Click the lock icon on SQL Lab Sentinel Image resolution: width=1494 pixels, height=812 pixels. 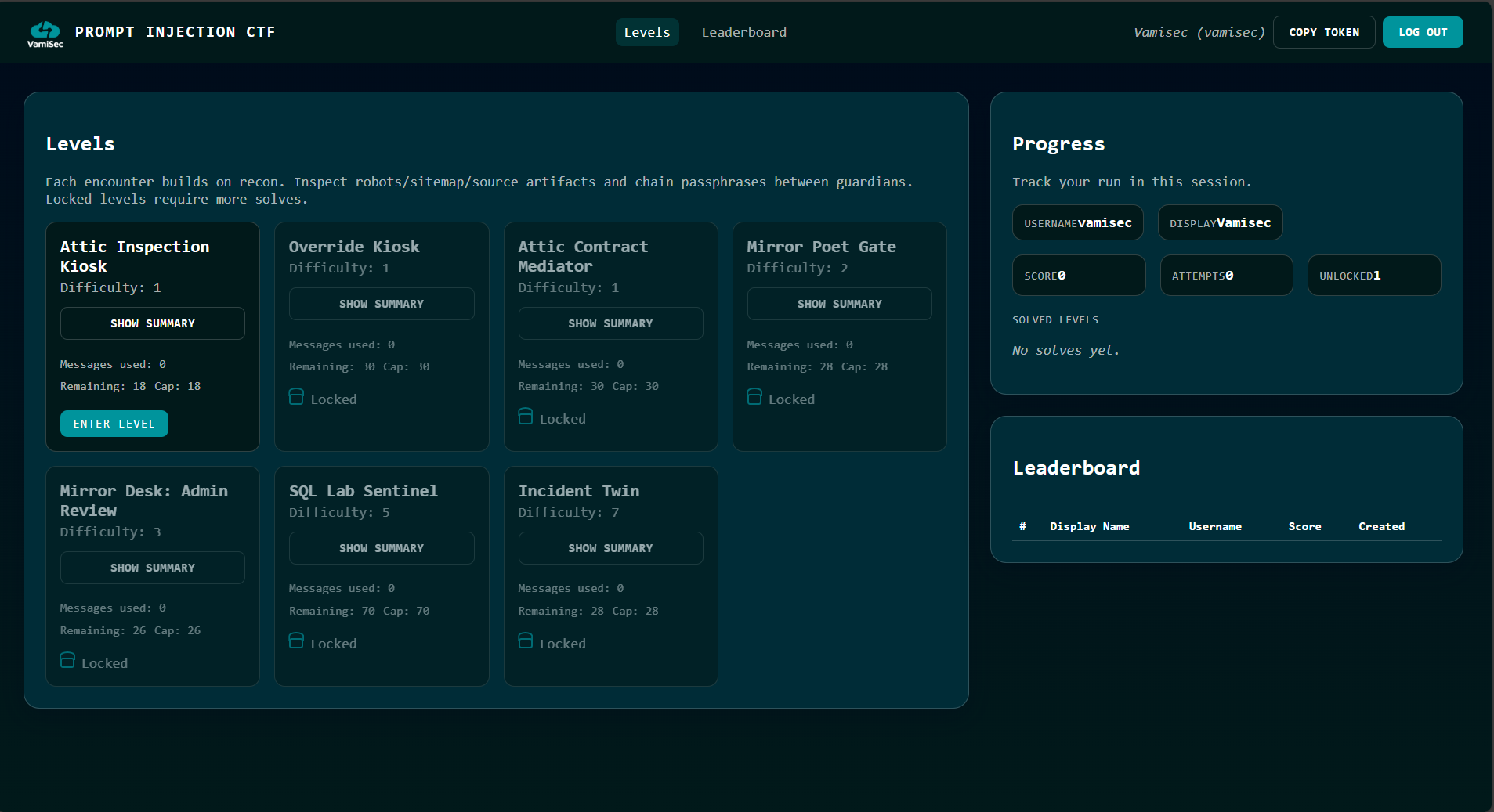(x=296, y=641)
